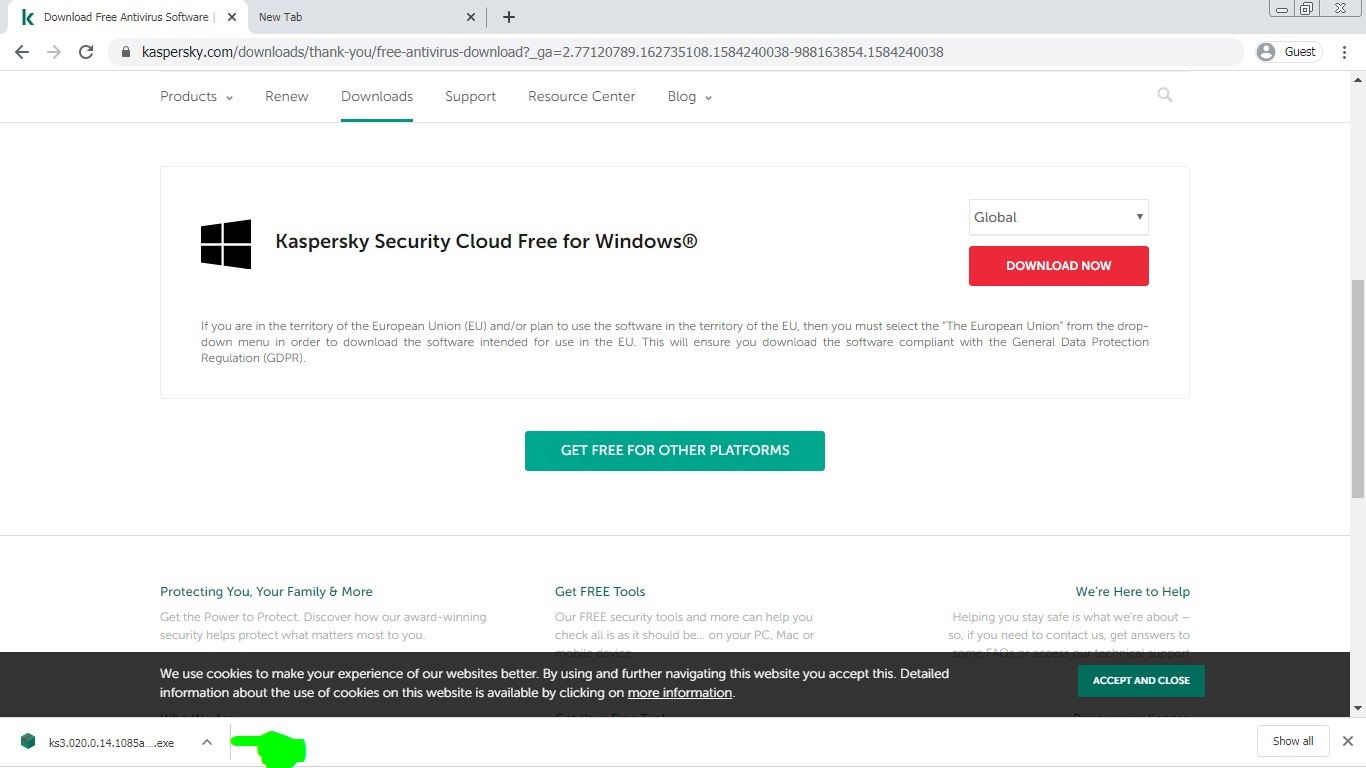
Task: Open the Downloads nav item
Action: pyautogui.click(x=377, y=97)
